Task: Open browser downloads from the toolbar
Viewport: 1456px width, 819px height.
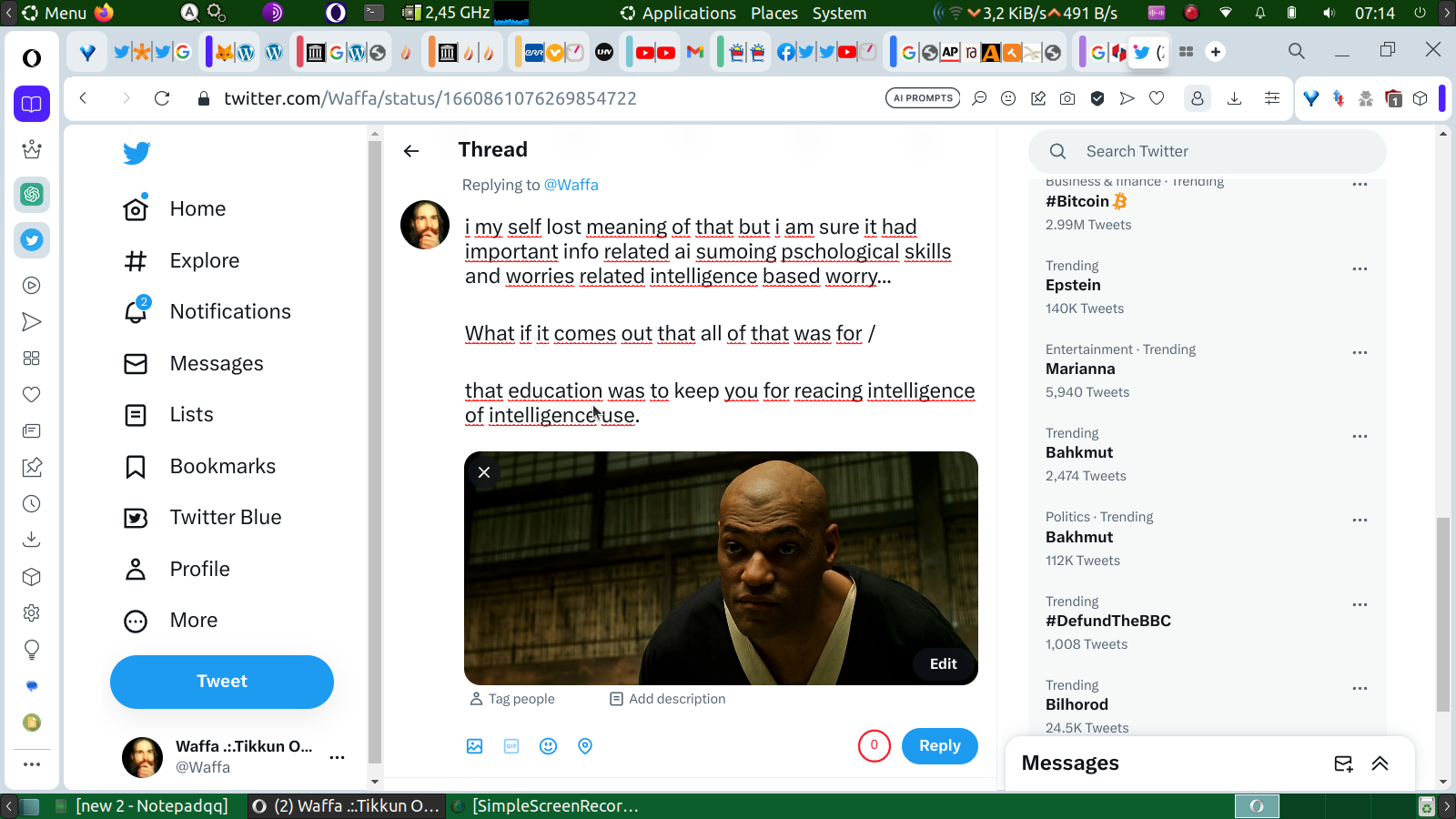Action: point(1235,98)
